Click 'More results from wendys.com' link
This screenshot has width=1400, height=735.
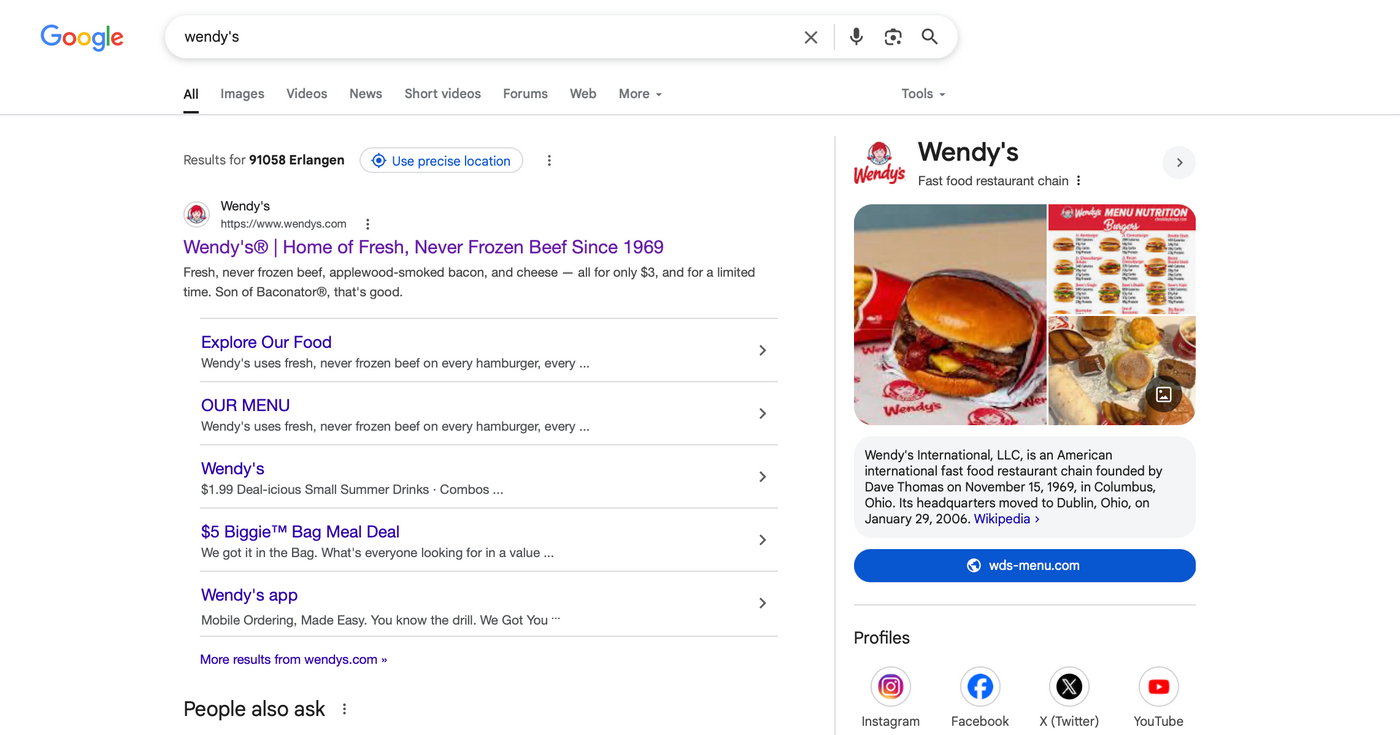tap(293, 660)
